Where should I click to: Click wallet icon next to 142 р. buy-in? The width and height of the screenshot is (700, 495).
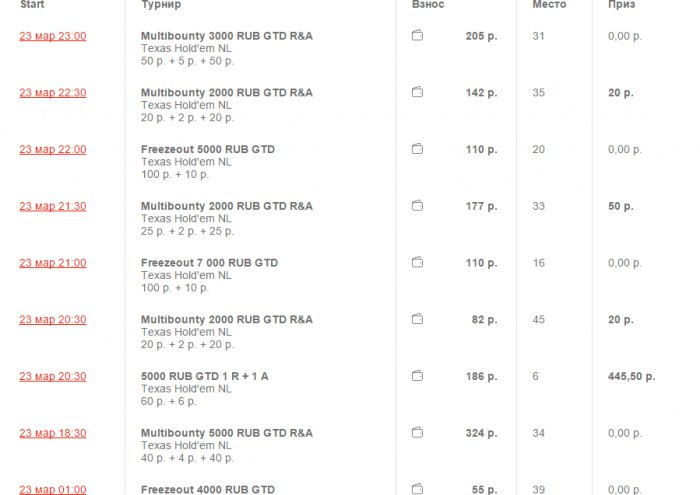click(x=417, y=93)
